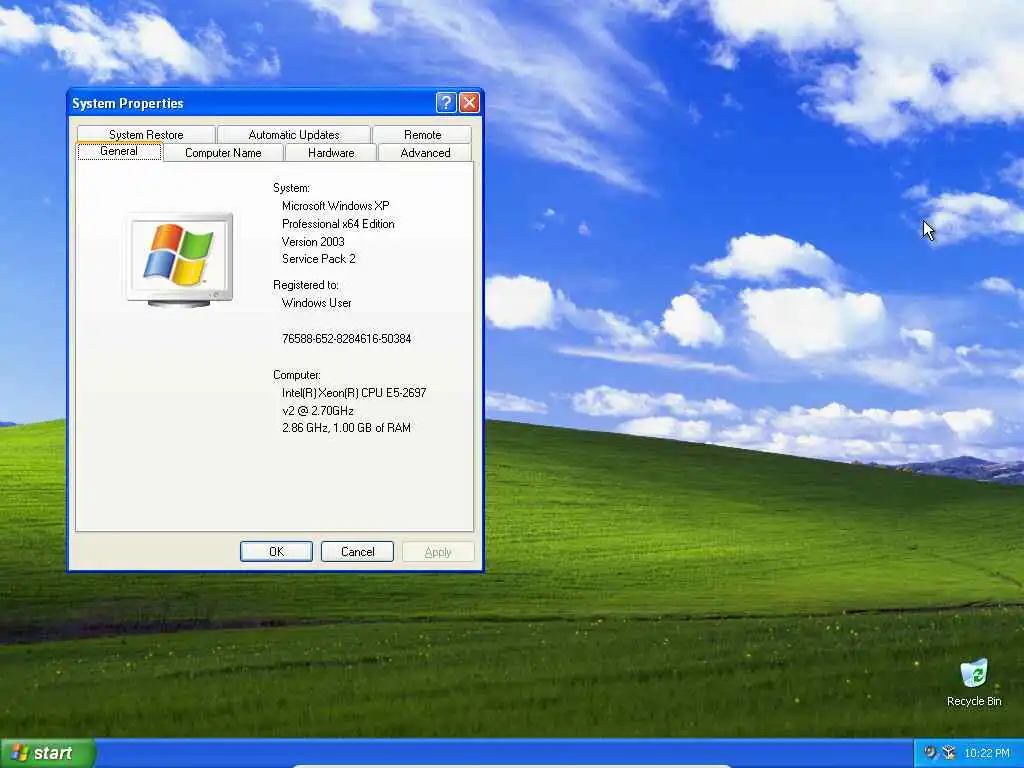Switch to the Computer Name tab
Screen dimensions: 1024x768
tap(223, 153)
